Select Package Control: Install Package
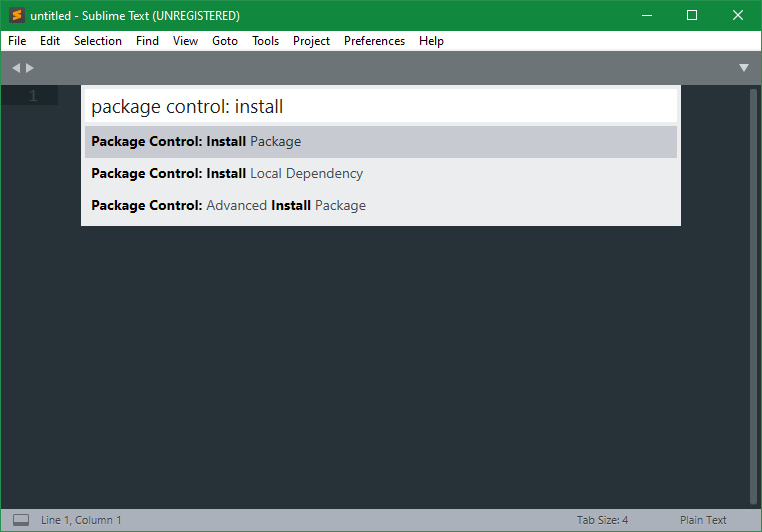Viewport: 762px width, 532px height. pyautogui.click(x=381, y=141)
